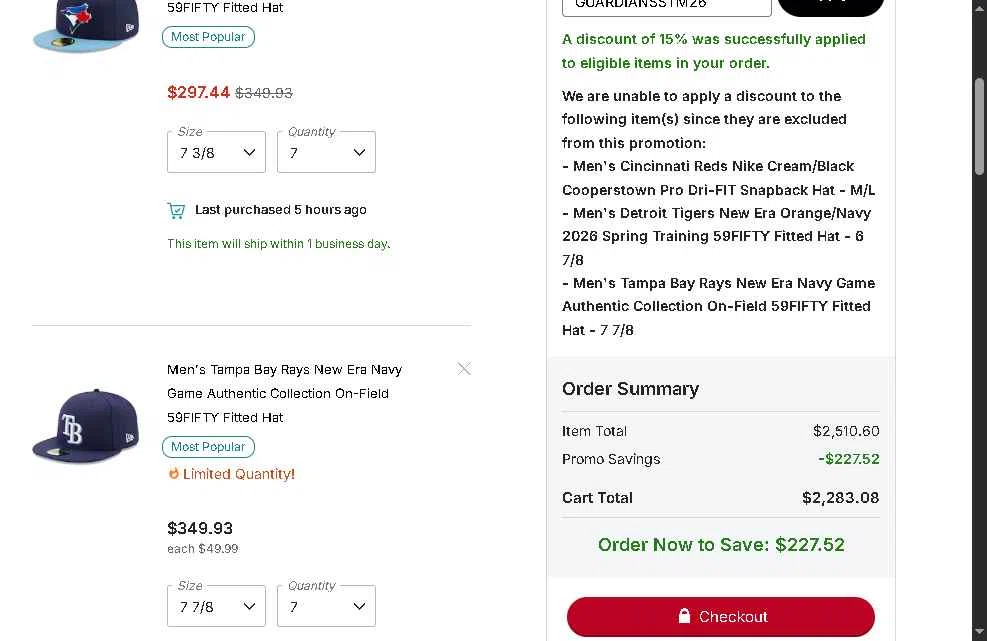Screen dimensions: 987x641
Task: Click the Most Popular badge on the Blue Jays hat
Action: (x=208, y=37)
